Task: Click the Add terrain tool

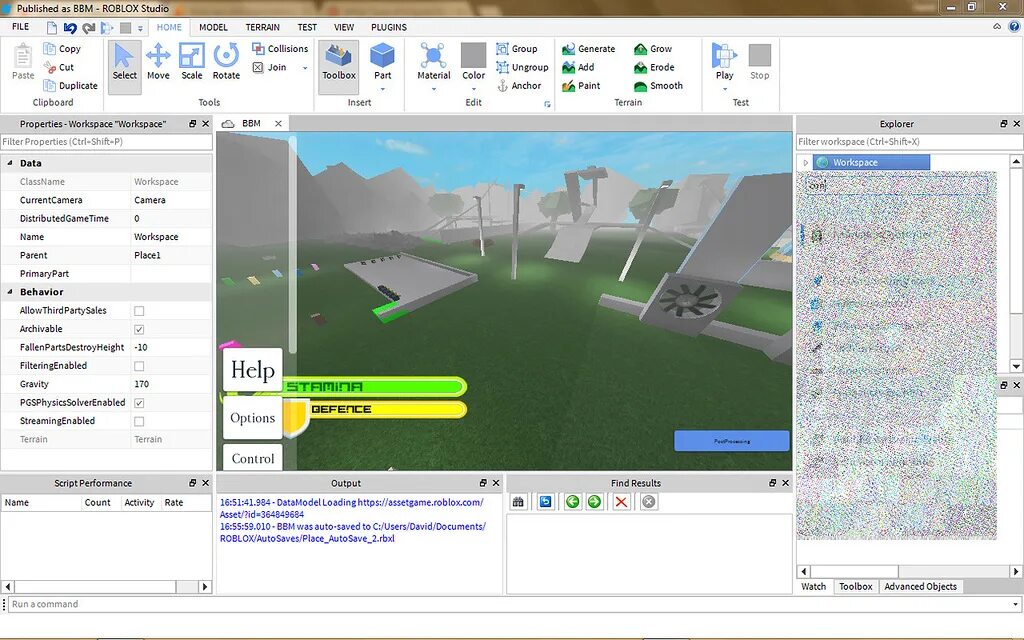Action: 578,67
